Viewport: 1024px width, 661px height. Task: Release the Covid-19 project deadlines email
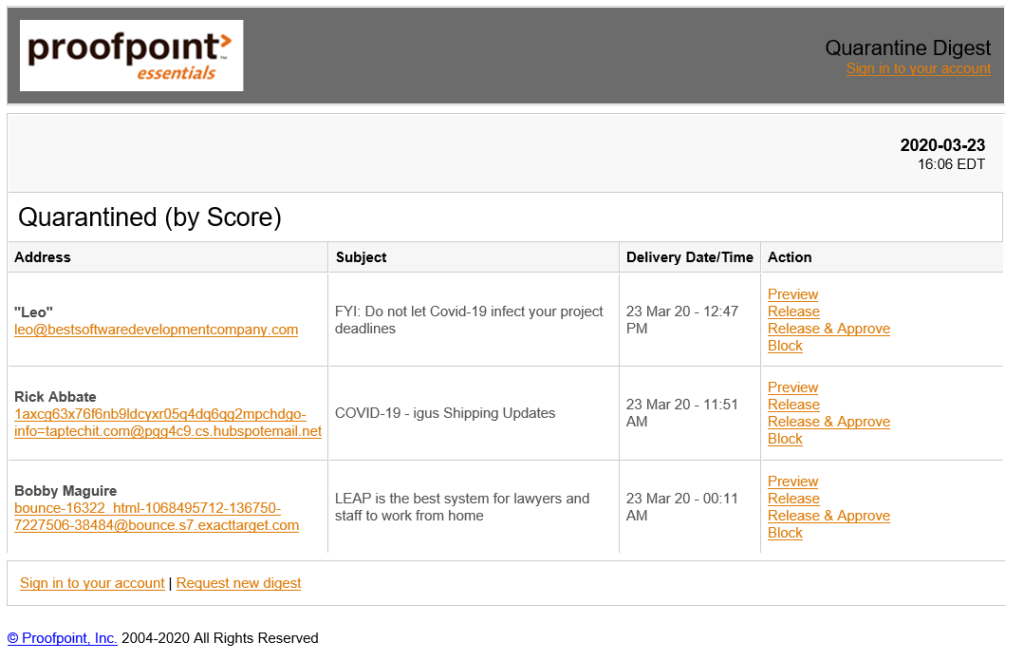[793, 312]
